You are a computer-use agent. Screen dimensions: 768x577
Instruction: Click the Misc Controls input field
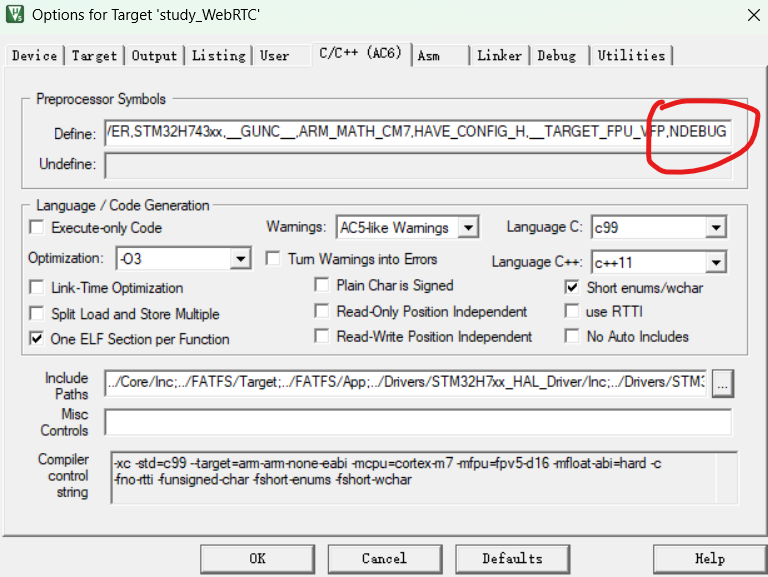(x=418, y=422)
